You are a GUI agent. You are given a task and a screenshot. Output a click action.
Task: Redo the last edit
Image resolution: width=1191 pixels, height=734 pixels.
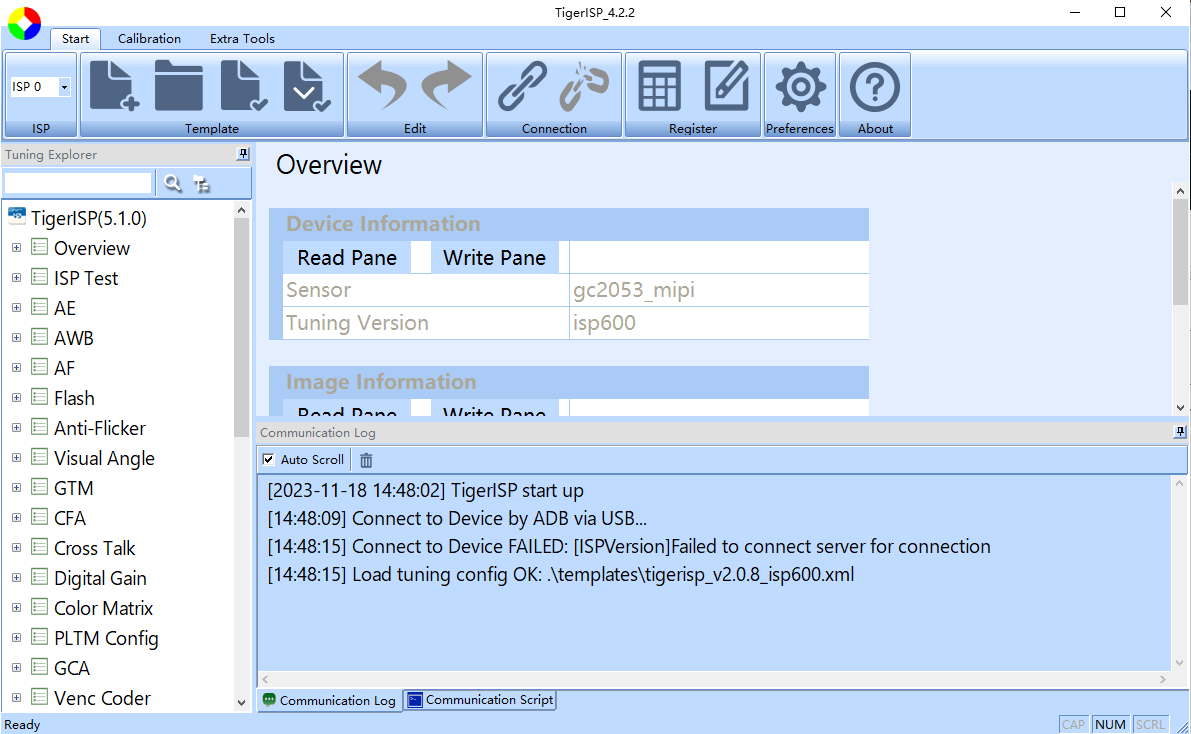(447, 86)
